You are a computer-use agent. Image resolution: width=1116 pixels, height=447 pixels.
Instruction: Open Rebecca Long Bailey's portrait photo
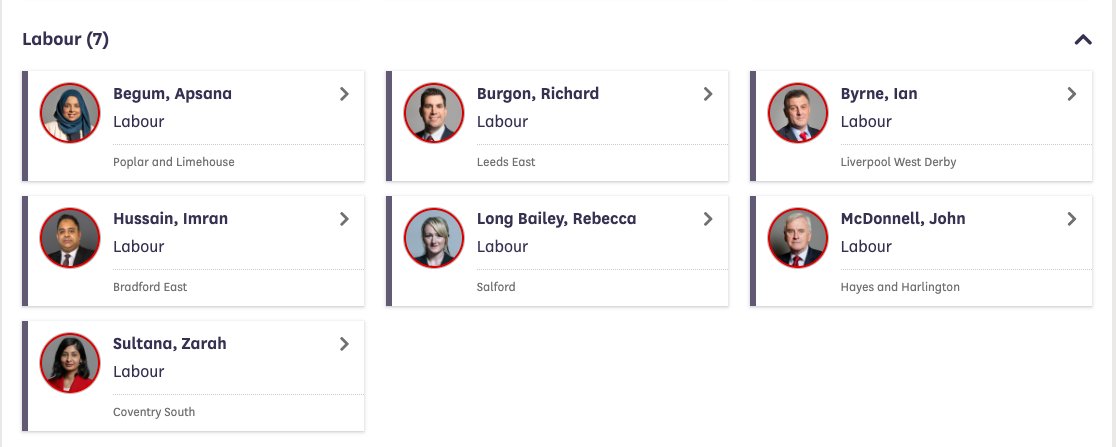pos(433,238)
